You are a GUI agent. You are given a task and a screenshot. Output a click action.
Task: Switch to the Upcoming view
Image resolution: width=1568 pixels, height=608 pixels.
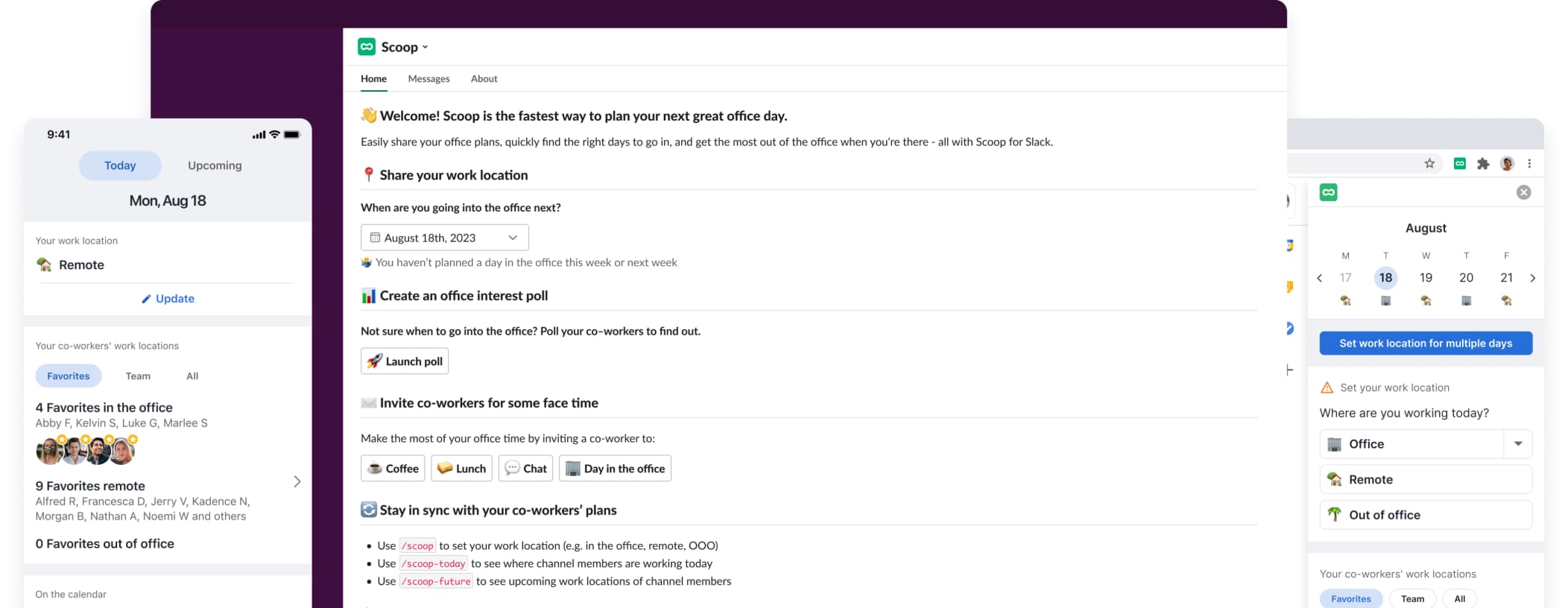(215, 165)
